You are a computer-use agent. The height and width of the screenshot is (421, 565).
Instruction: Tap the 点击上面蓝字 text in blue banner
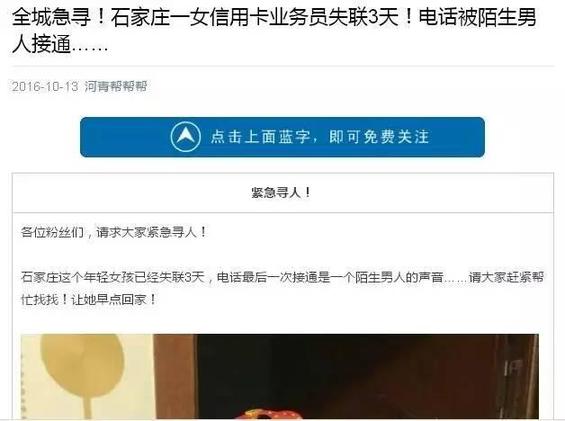coord(260,137)
